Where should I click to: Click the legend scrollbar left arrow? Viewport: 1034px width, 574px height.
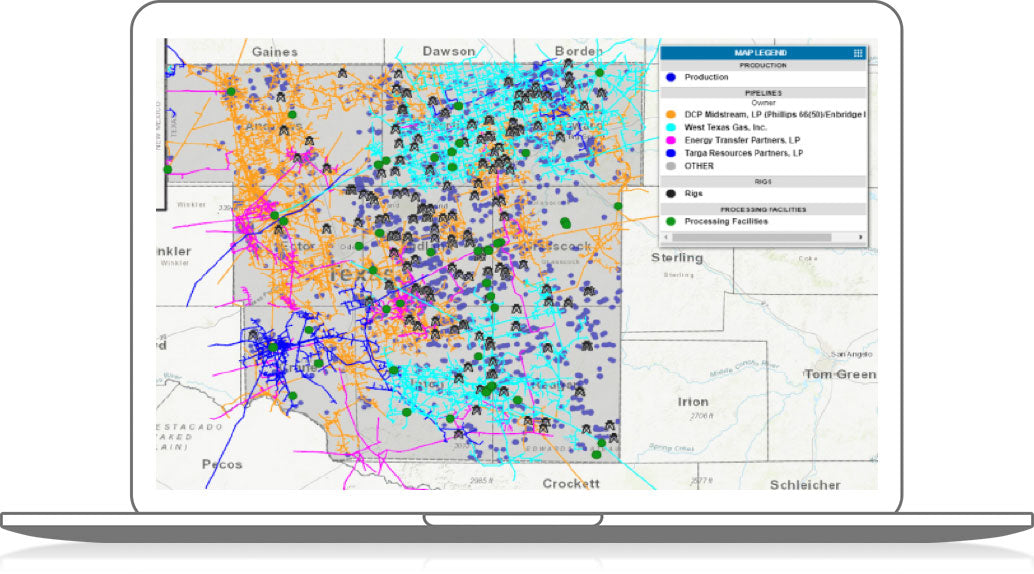[x=666, y=237]
